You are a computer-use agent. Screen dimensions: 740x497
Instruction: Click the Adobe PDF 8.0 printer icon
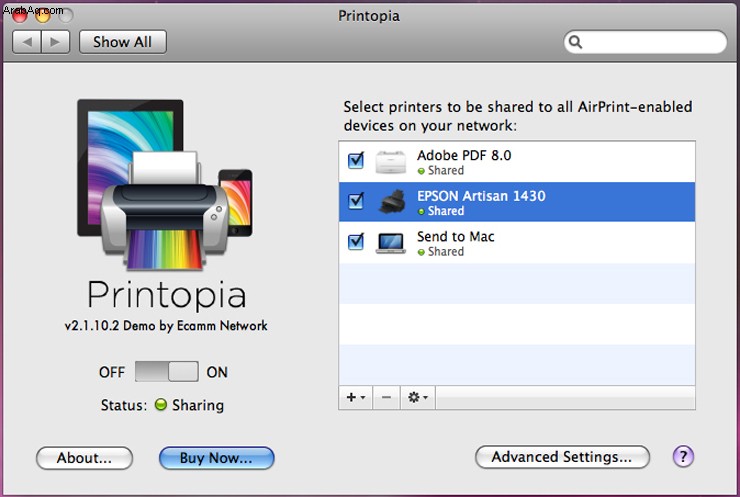[x=390, y=162]
